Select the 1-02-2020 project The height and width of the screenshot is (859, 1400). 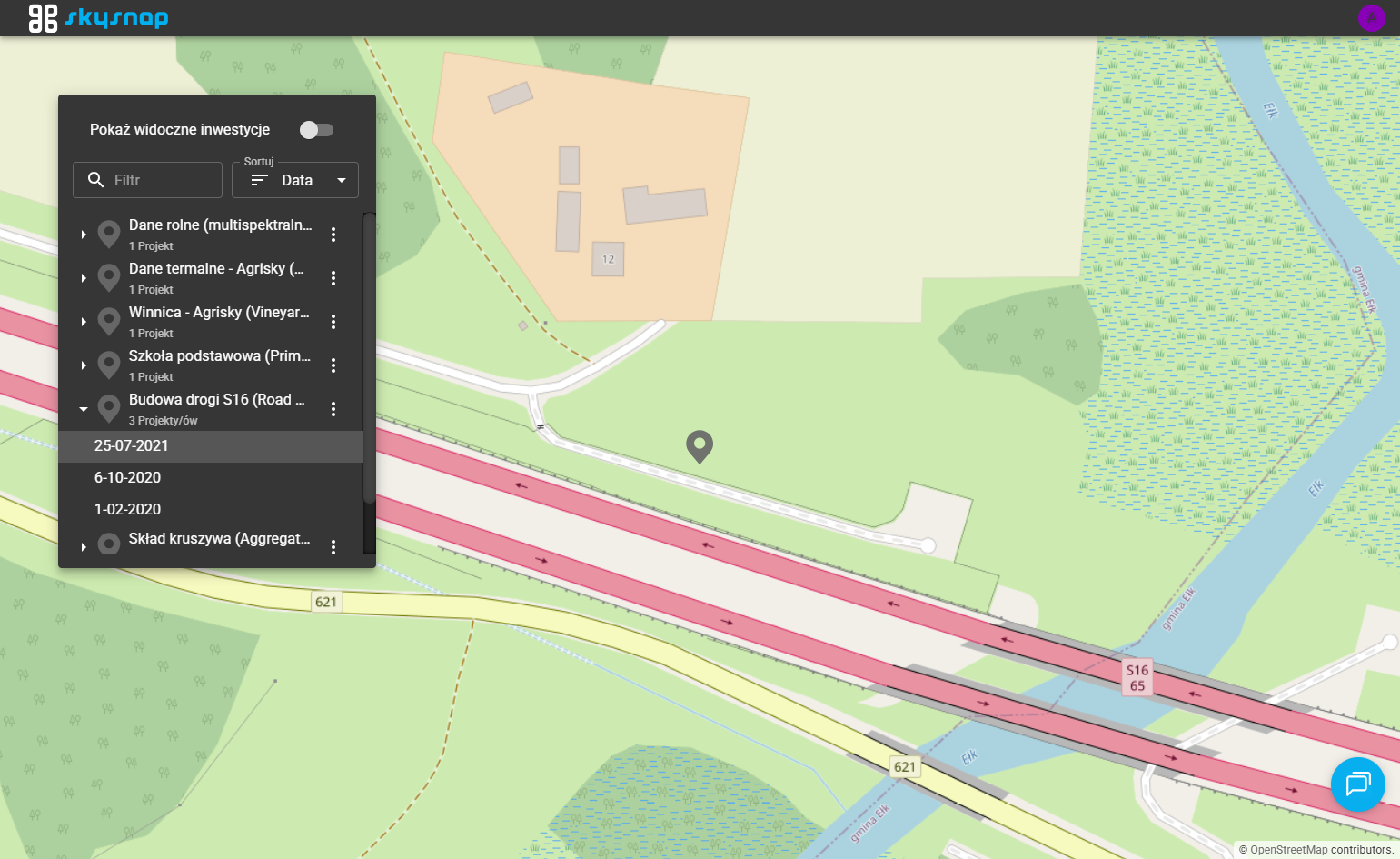211,510
